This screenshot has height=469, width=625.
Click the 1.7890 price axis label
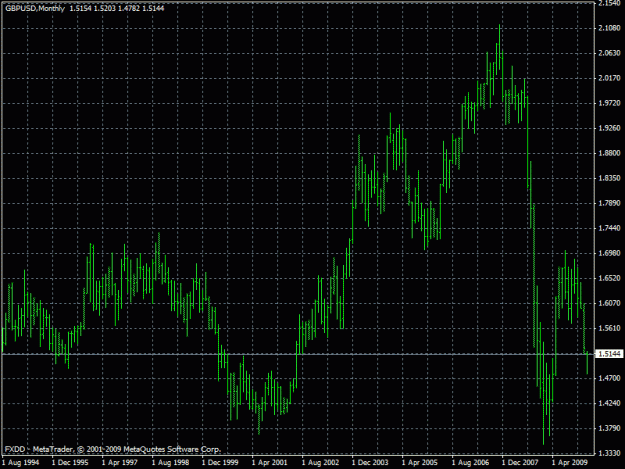[x=609, y=203]
